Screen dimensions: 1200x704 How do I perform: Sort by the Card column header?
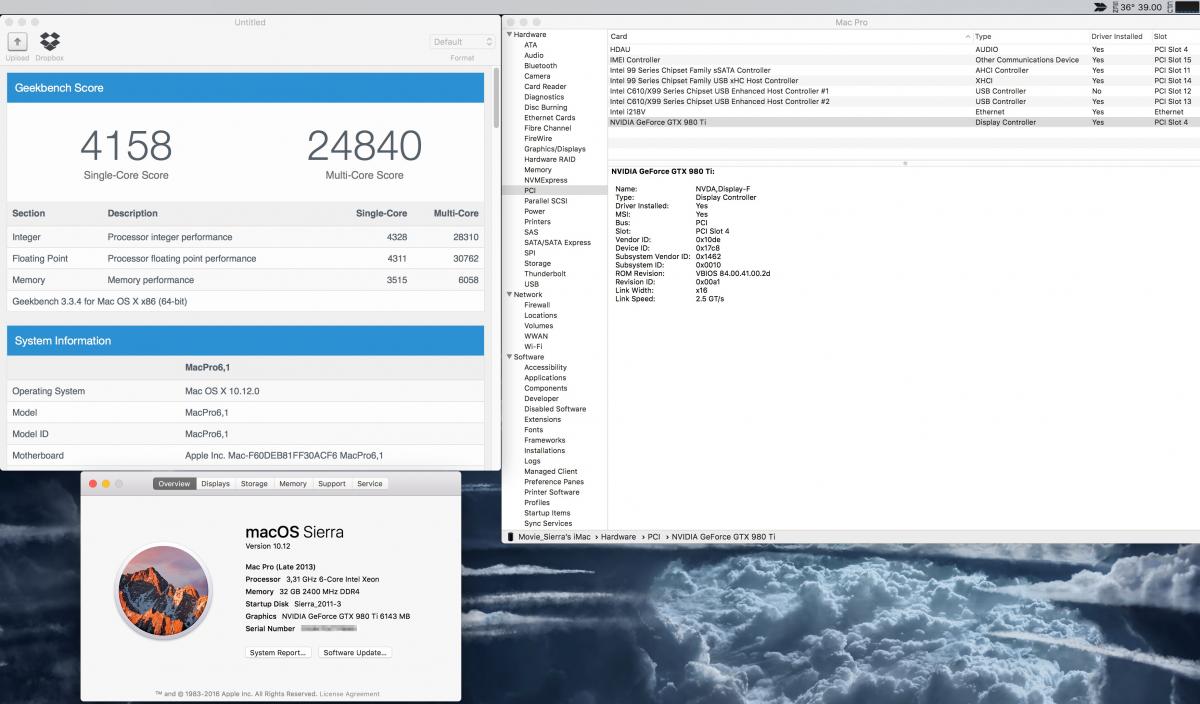(789, 36)
